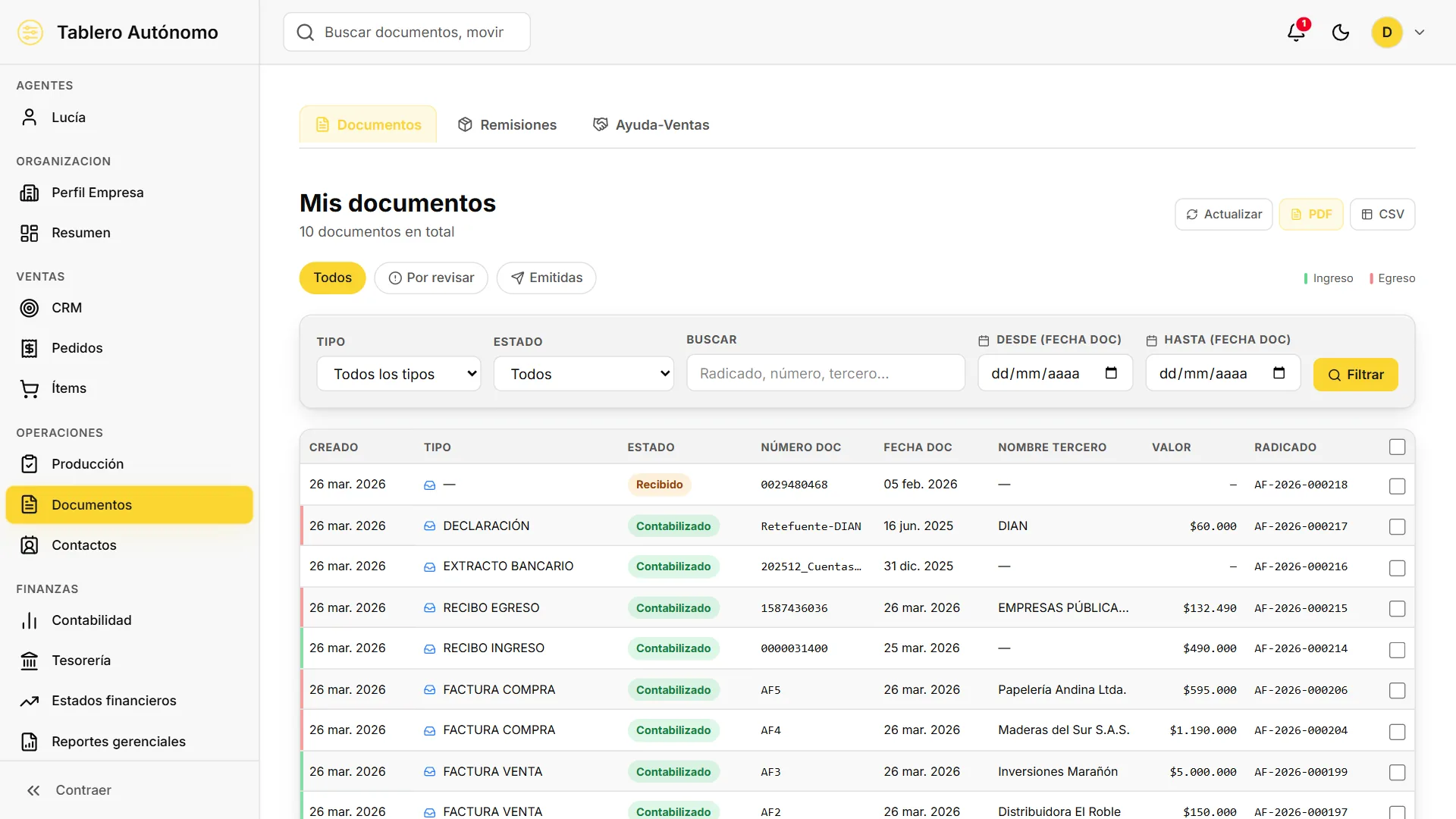1456x819 pixels.
Task: Switch to the Documentos tab
Action: pos(368,124)
